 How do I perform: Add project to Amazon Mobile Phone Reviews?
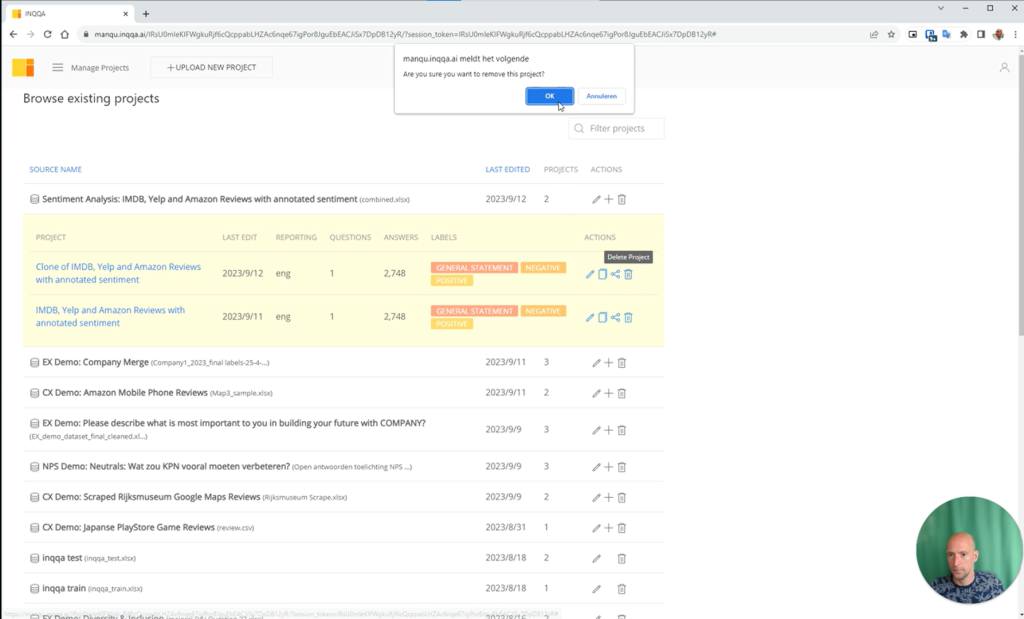(609, 393)
